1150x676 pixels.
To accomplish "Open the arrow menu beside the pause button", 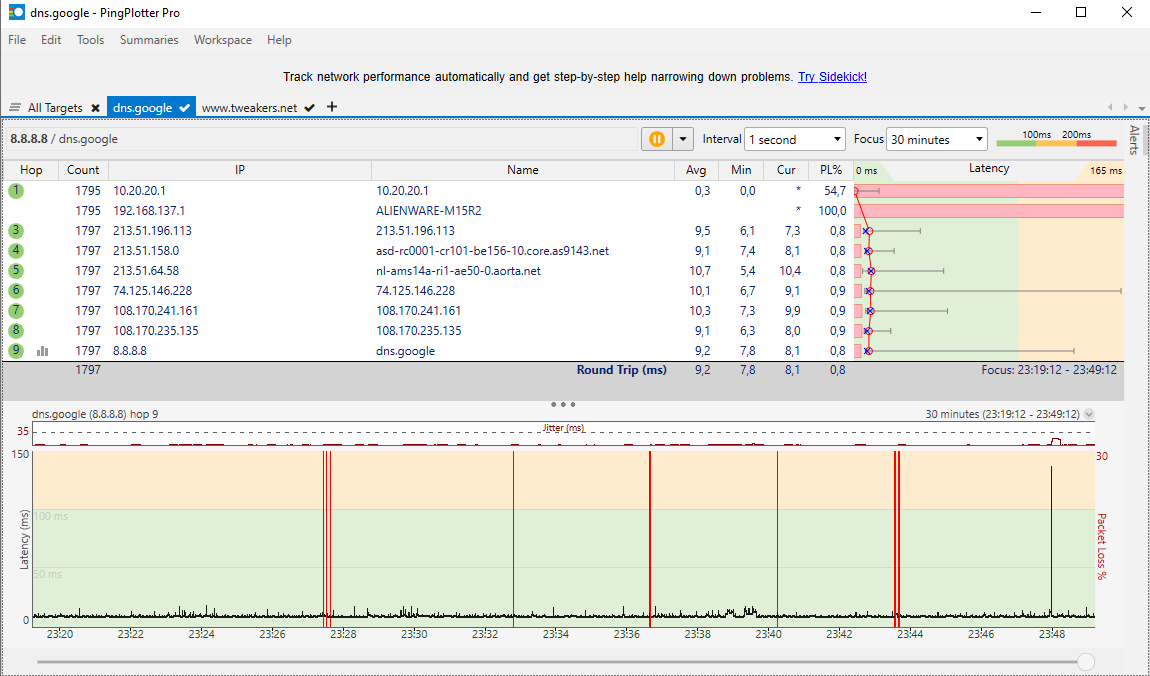I will (683, 140).
